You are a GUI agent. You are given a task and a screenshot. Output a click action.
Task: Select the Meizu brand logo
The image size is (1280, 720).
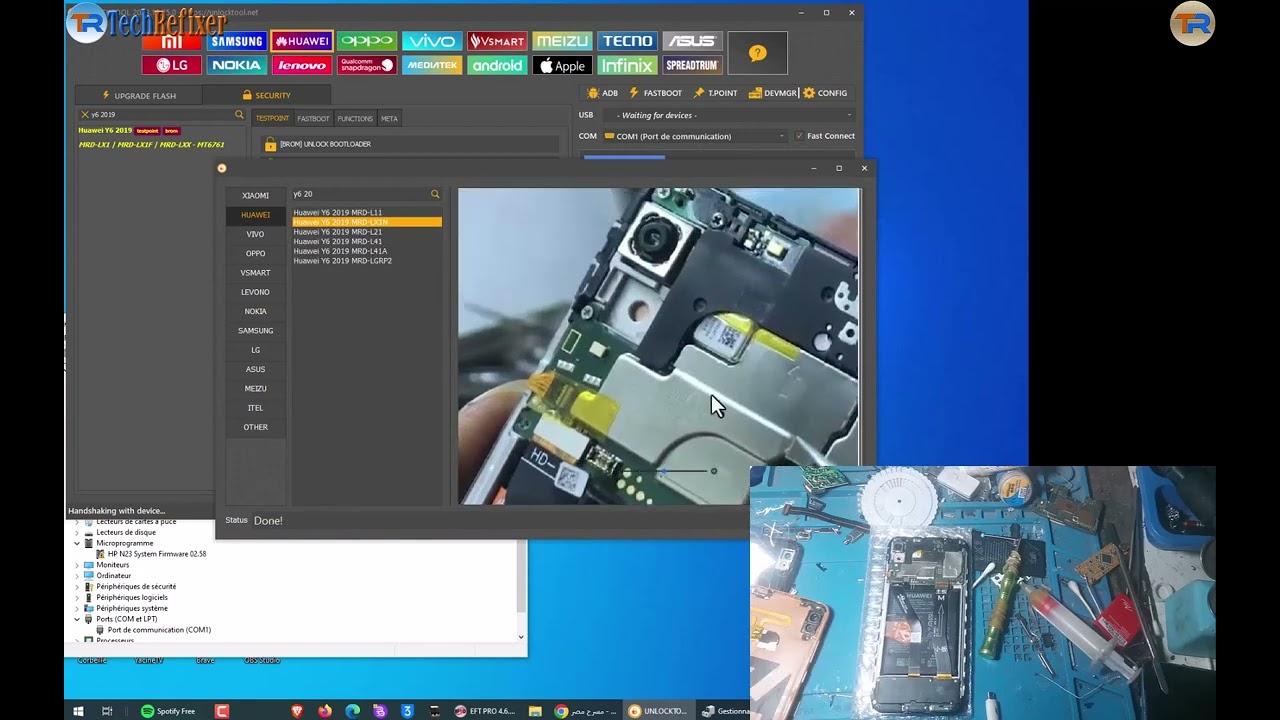coord(562,41)
